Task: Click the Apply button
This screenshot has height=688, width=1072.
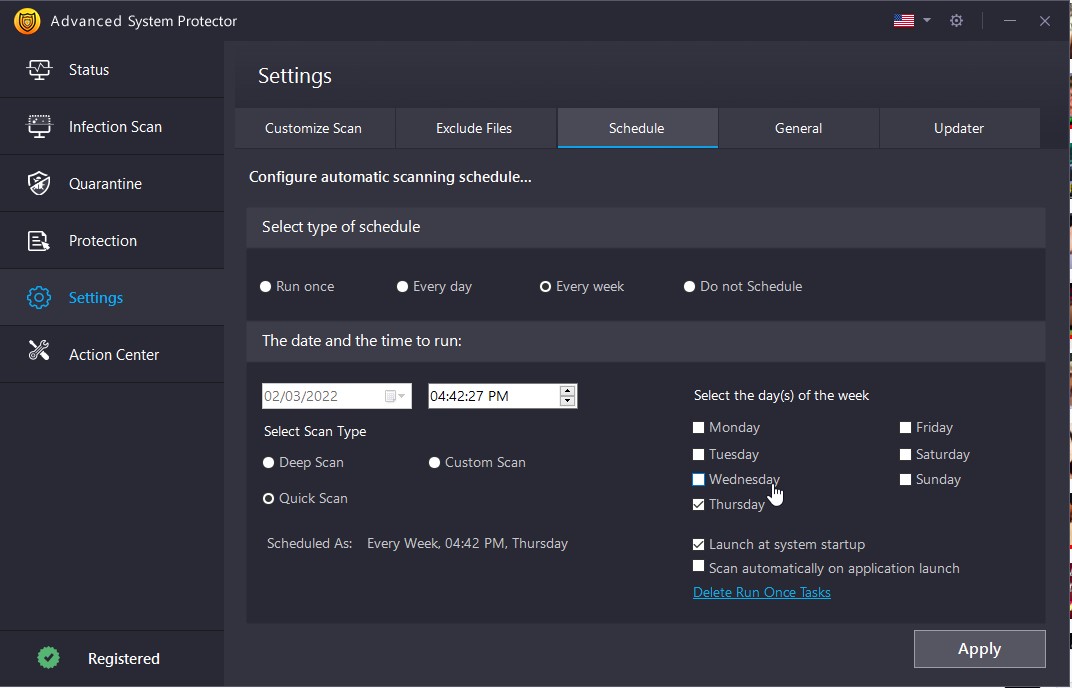Action: tap(979, 648)
